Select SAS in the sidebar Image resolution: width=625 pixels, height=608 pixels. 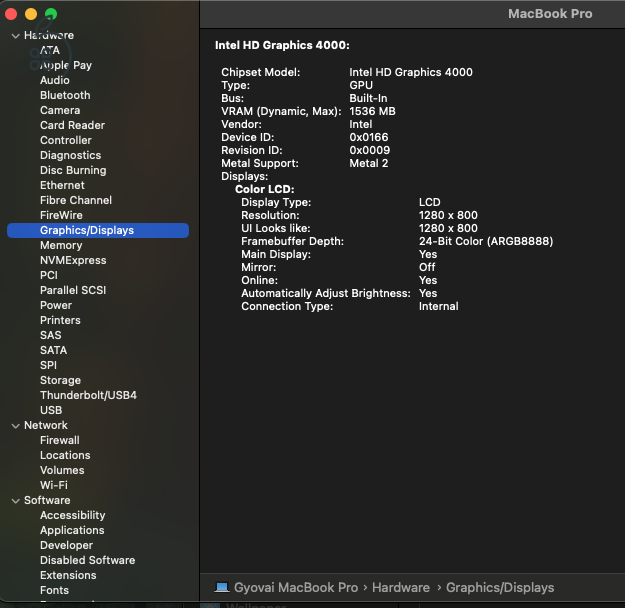(51, 335)
